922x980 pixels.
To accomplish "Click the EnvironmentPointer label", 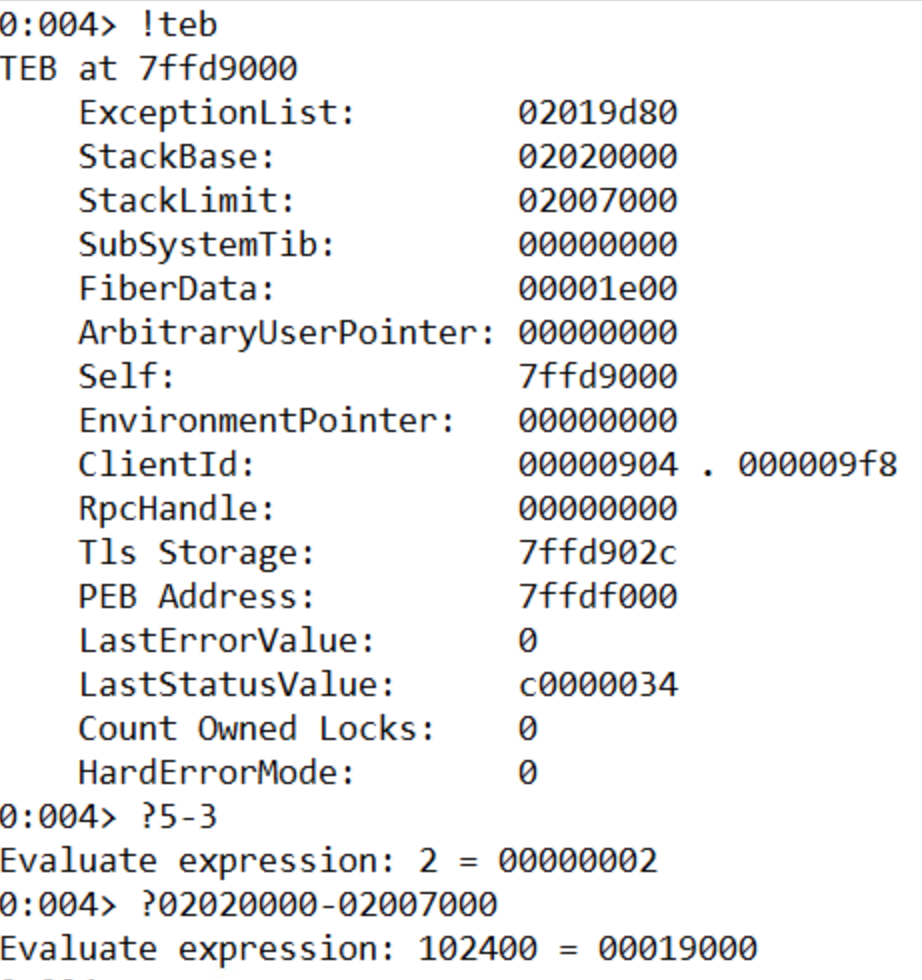I will (x=267, y=421).
